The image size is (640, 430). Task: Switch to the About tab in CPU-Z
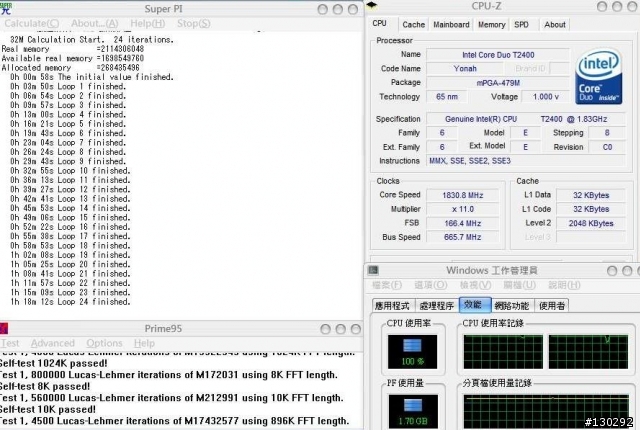pos(555,25)
